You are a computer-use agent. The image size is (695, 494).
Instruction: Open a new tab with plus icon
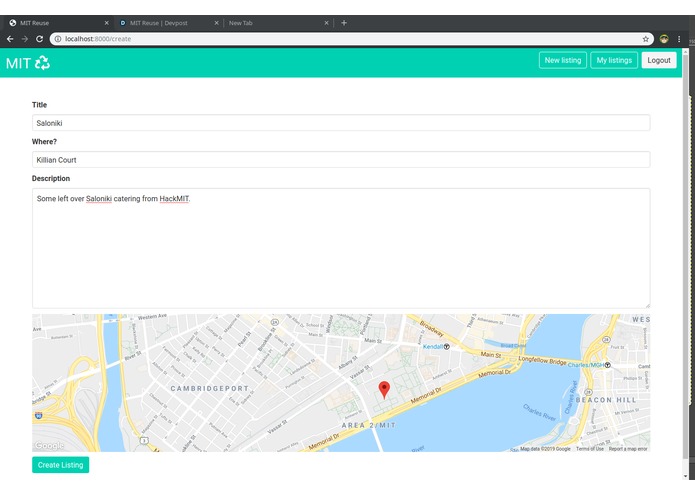[344, 23]
